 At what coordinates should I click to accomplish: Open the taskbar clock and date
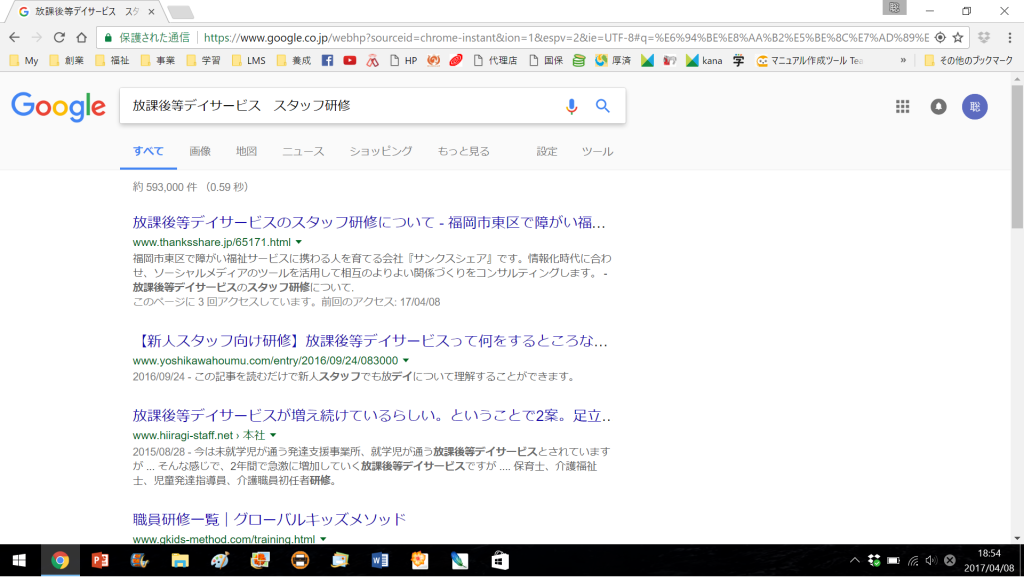[989, 561]
